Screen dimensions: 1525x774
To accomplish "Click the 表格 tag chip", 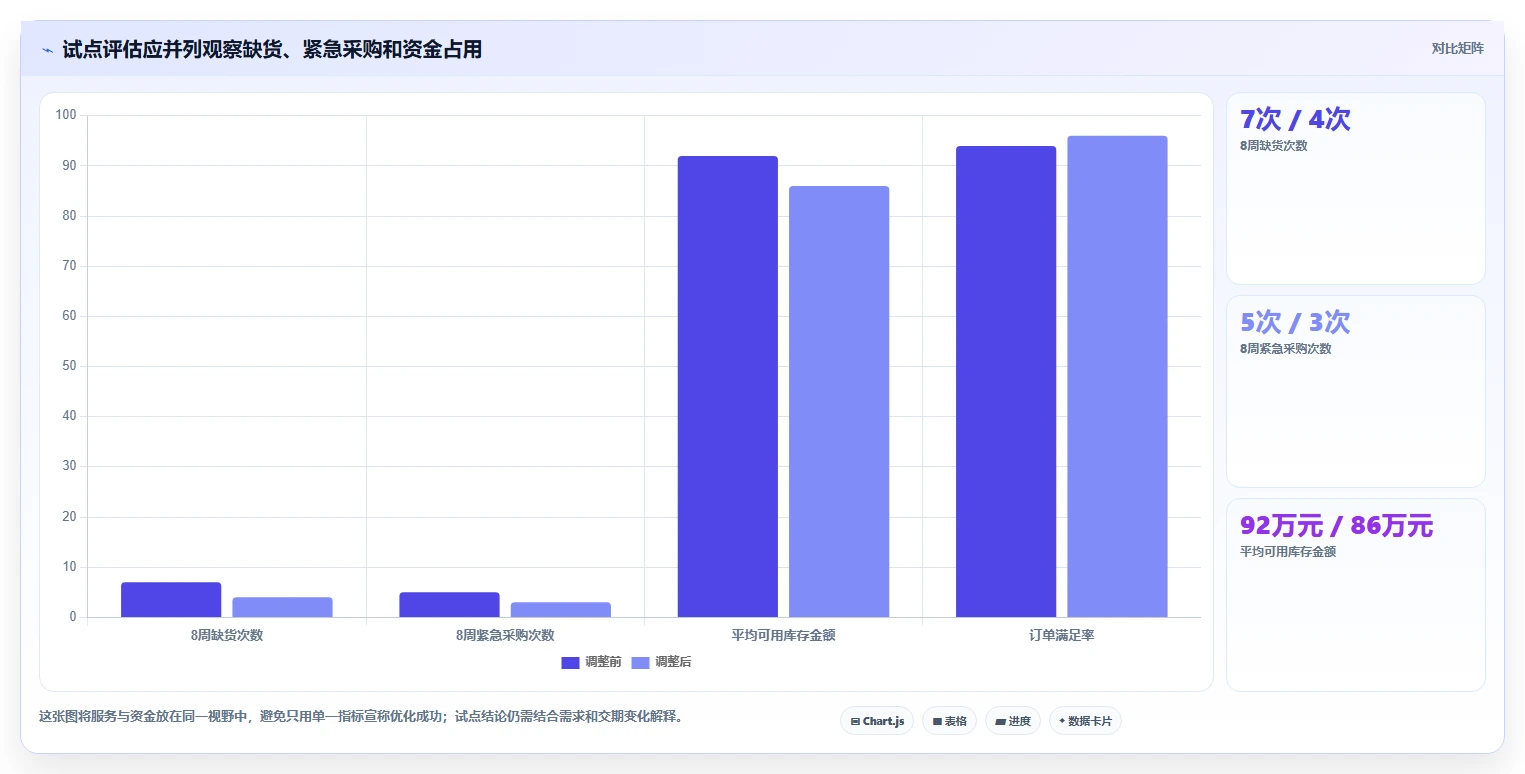I will click(949, 721).
